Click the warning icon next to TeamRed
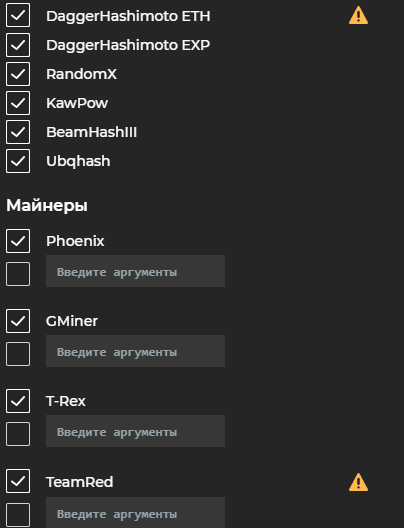 358,482
